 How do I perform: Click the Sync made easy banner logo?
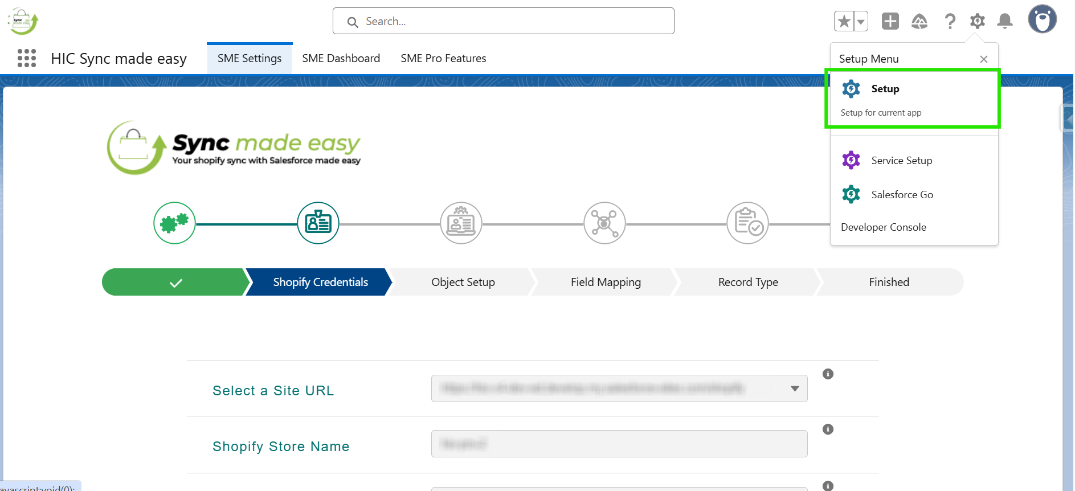pyautogui.click(x=234, y=148)
